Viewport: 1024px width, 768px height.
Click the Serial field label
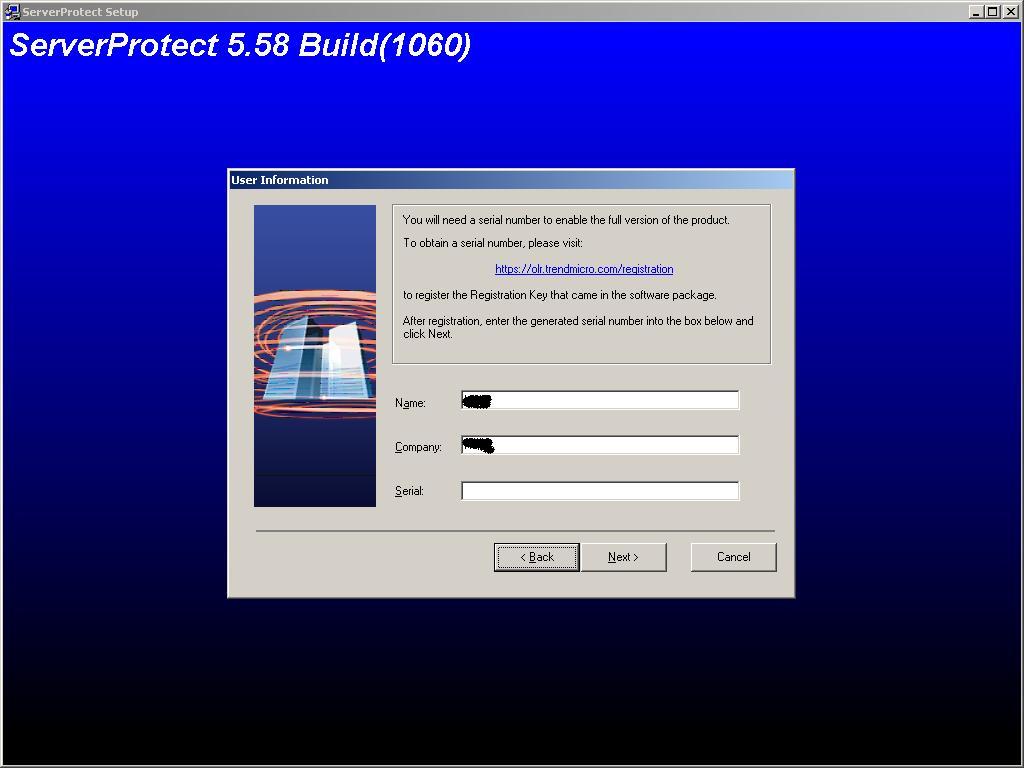pos(412,490)
